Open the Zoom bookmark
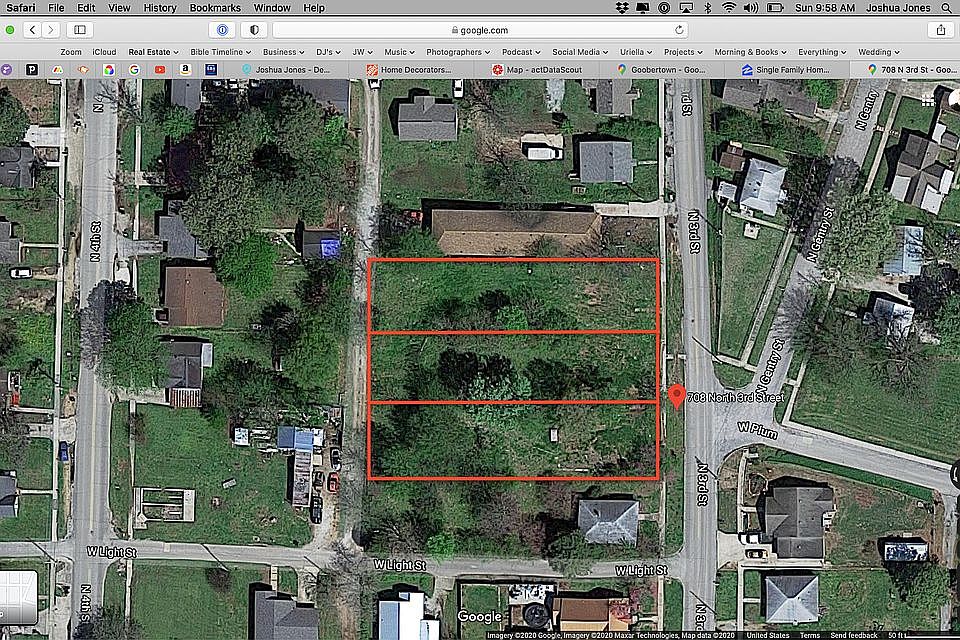Screen dimensions: 960x640 71,52
